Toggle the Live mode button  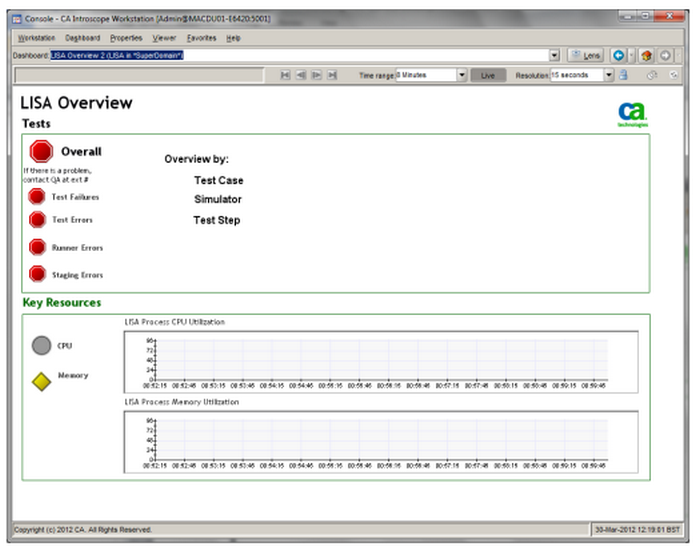click(488, 75)
